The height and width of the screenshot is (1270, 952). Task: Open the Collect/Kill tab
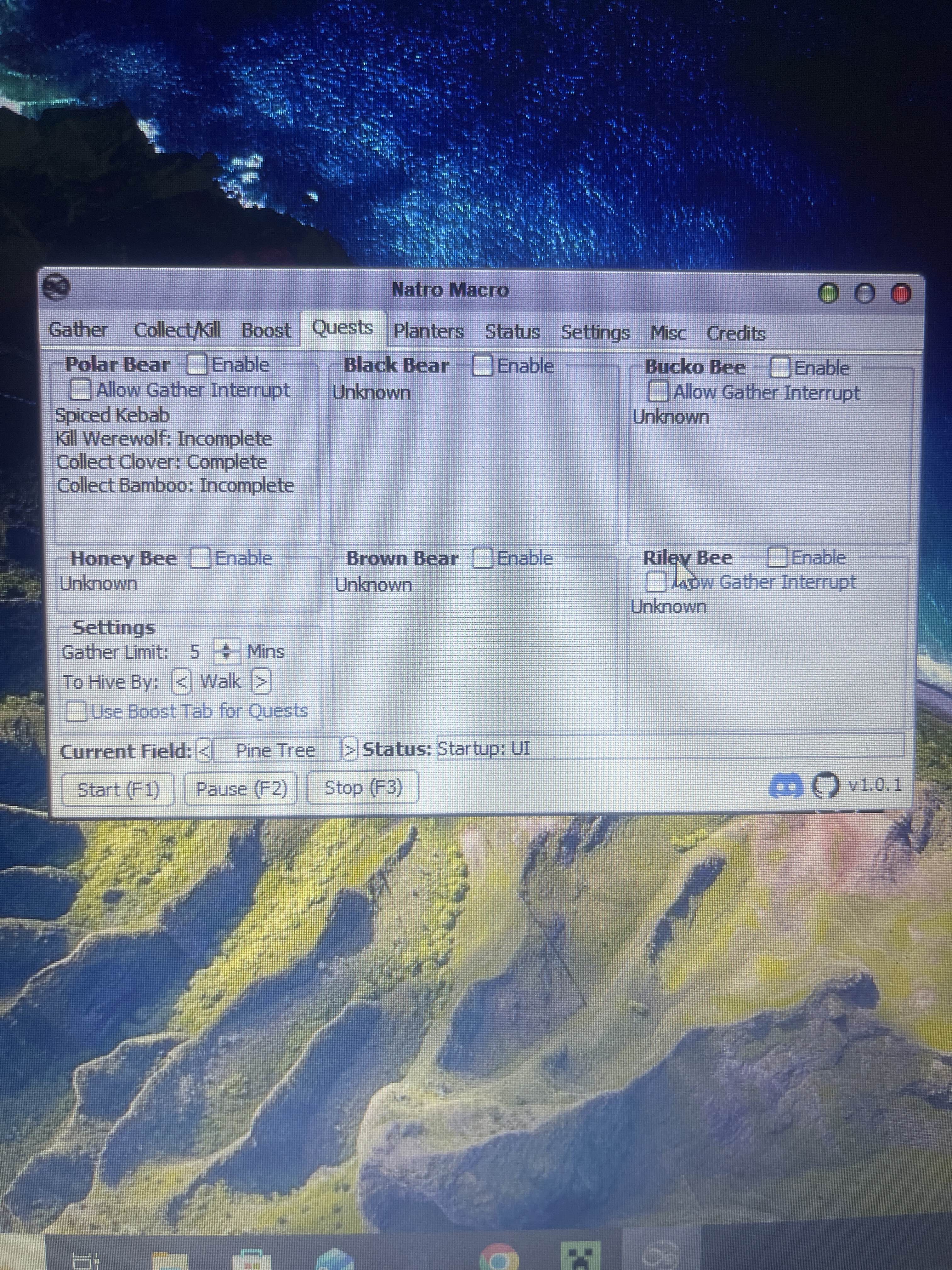click(177, 330)
